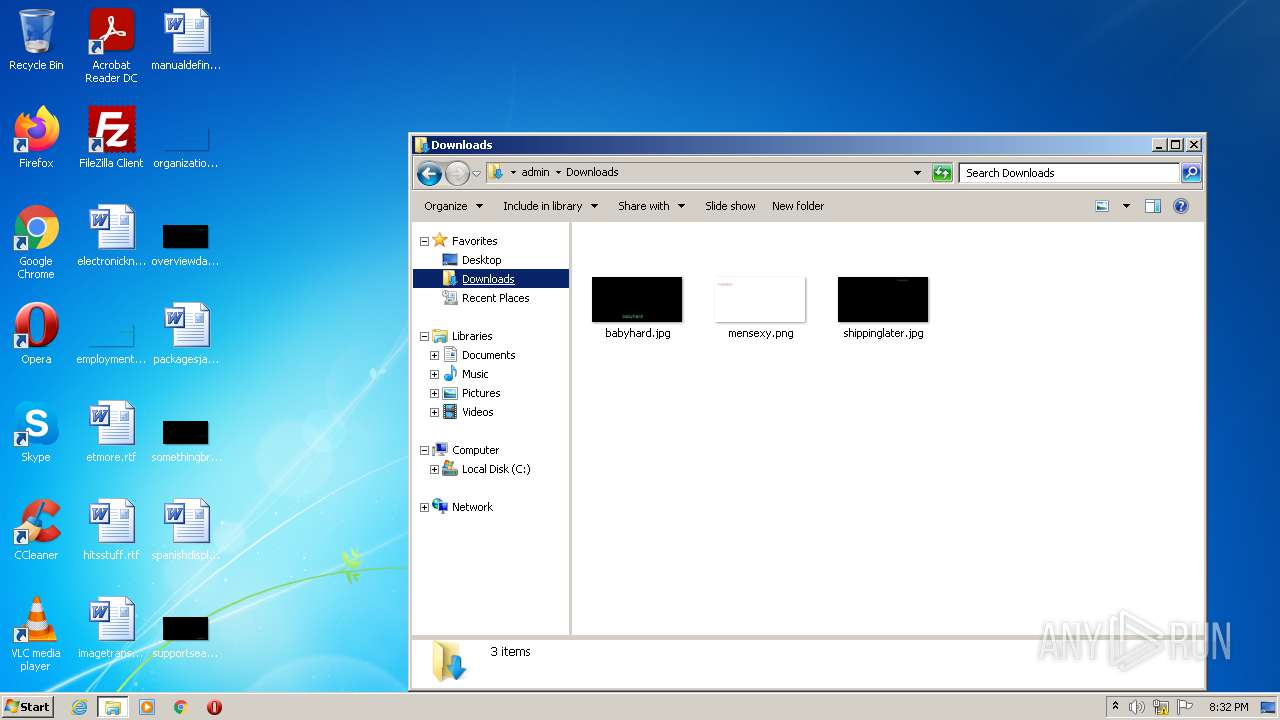The width and height of the screenshot is (1280, 720).
Task: Open Internet Explorer from the taskbar
Action: [80, 707]
